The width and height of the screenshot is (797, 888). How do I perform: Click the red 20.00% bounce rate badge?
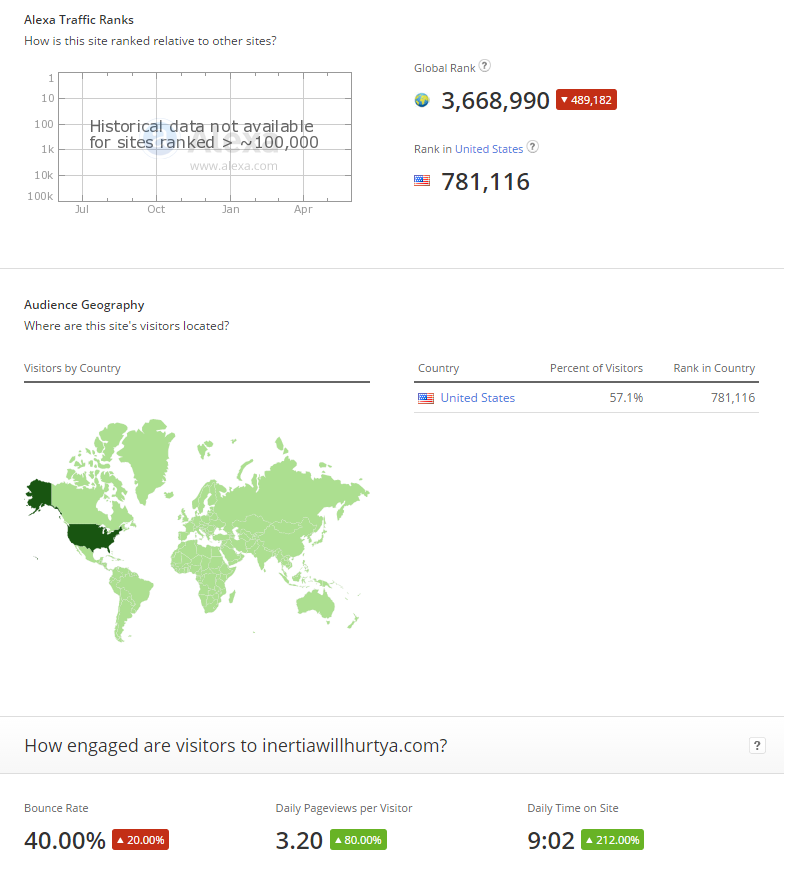pyautogui.click(x=140, y=840)
